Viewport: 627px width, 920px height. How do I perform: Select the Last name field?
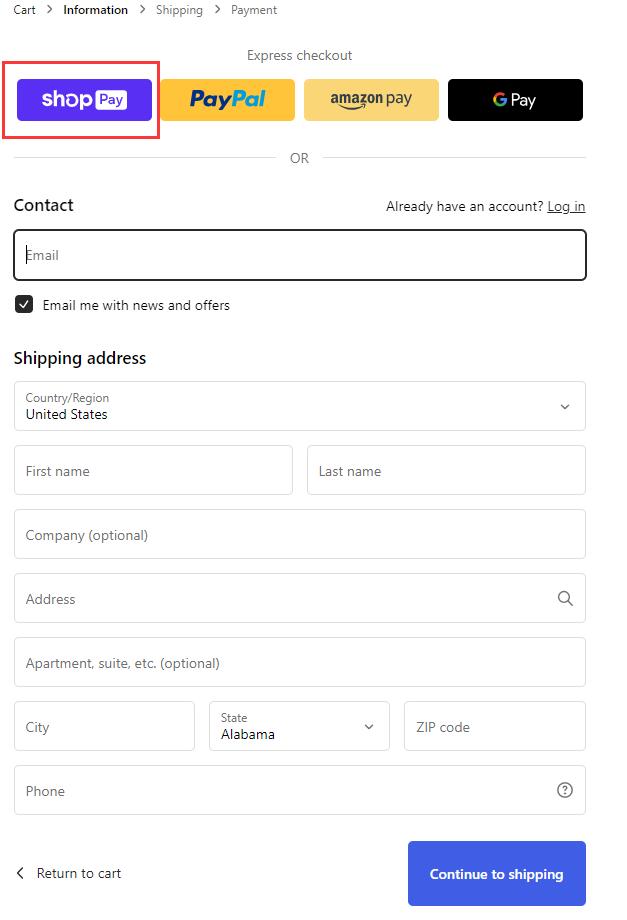tap(446, 471)
